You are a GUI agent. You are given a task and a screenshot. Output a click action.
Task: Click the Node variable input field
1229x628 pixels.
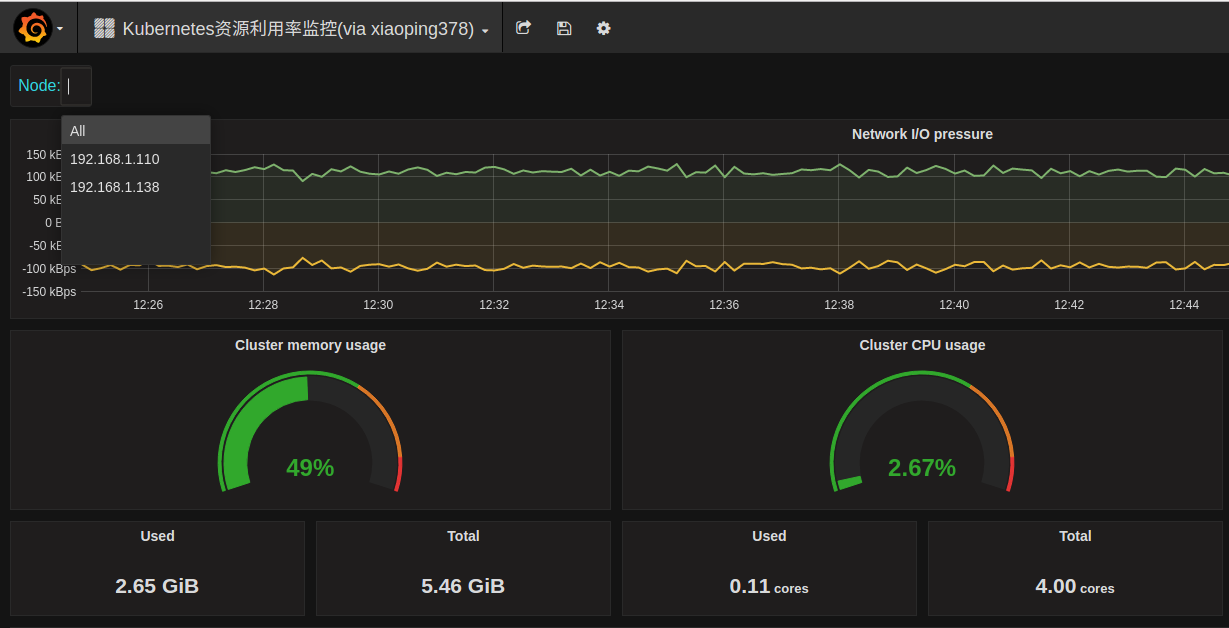click(x=76, y=86)
